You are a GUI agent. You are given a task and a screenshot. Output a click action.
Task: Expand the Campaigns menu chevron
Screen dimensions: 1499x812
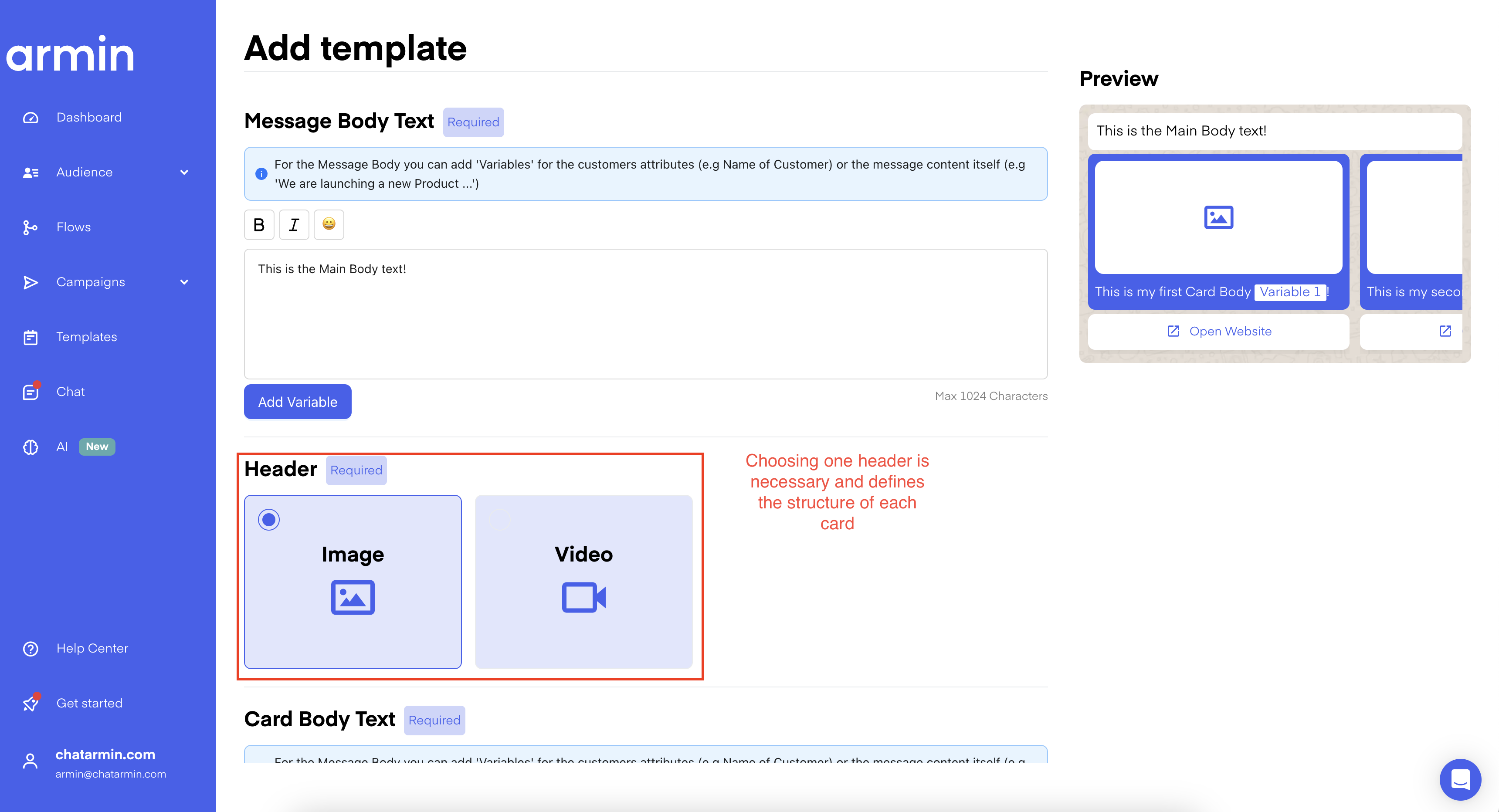point(184,282)
